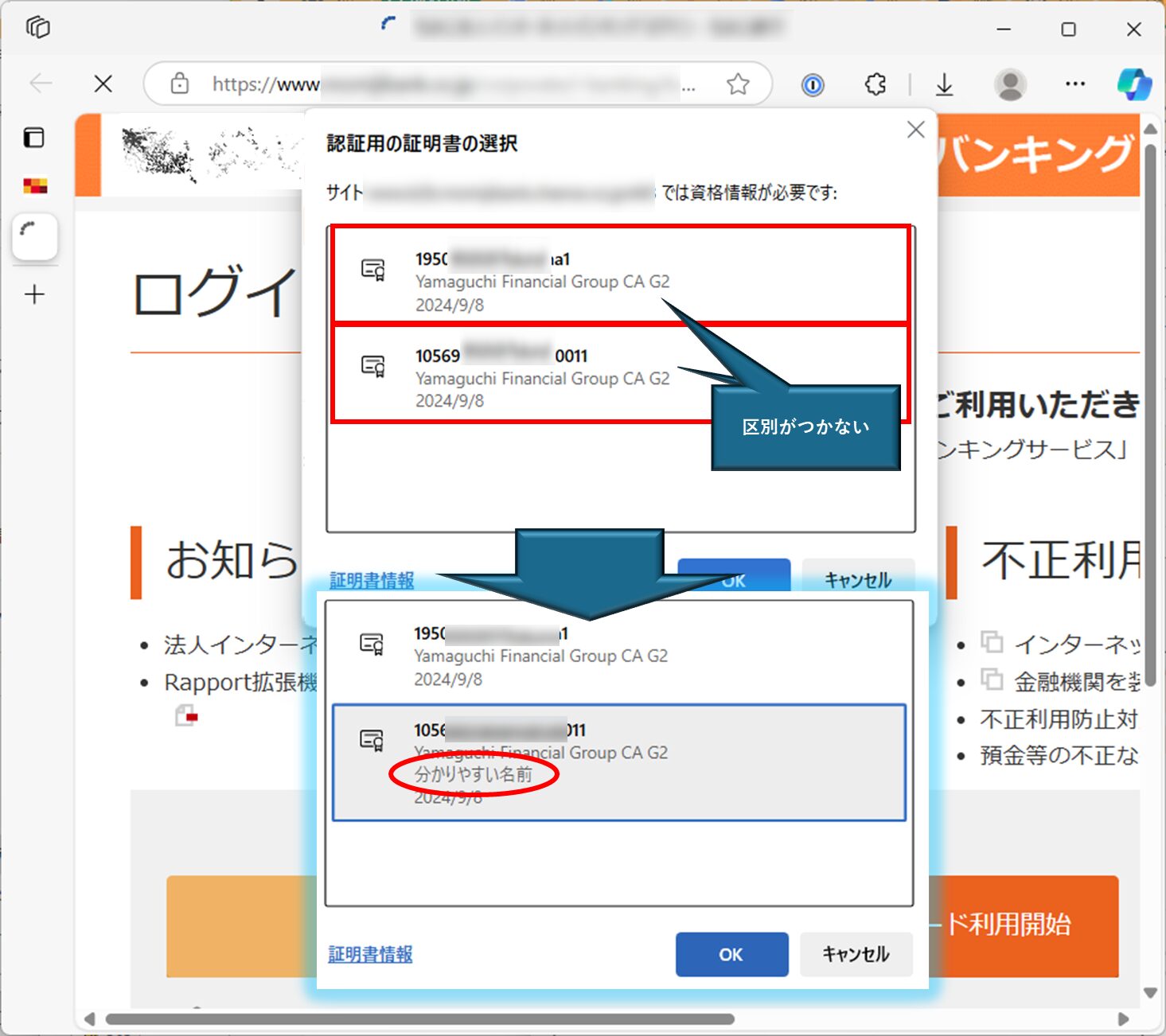
Task: Select the loading tab in sidebar
Action: [x=35, y=236]
